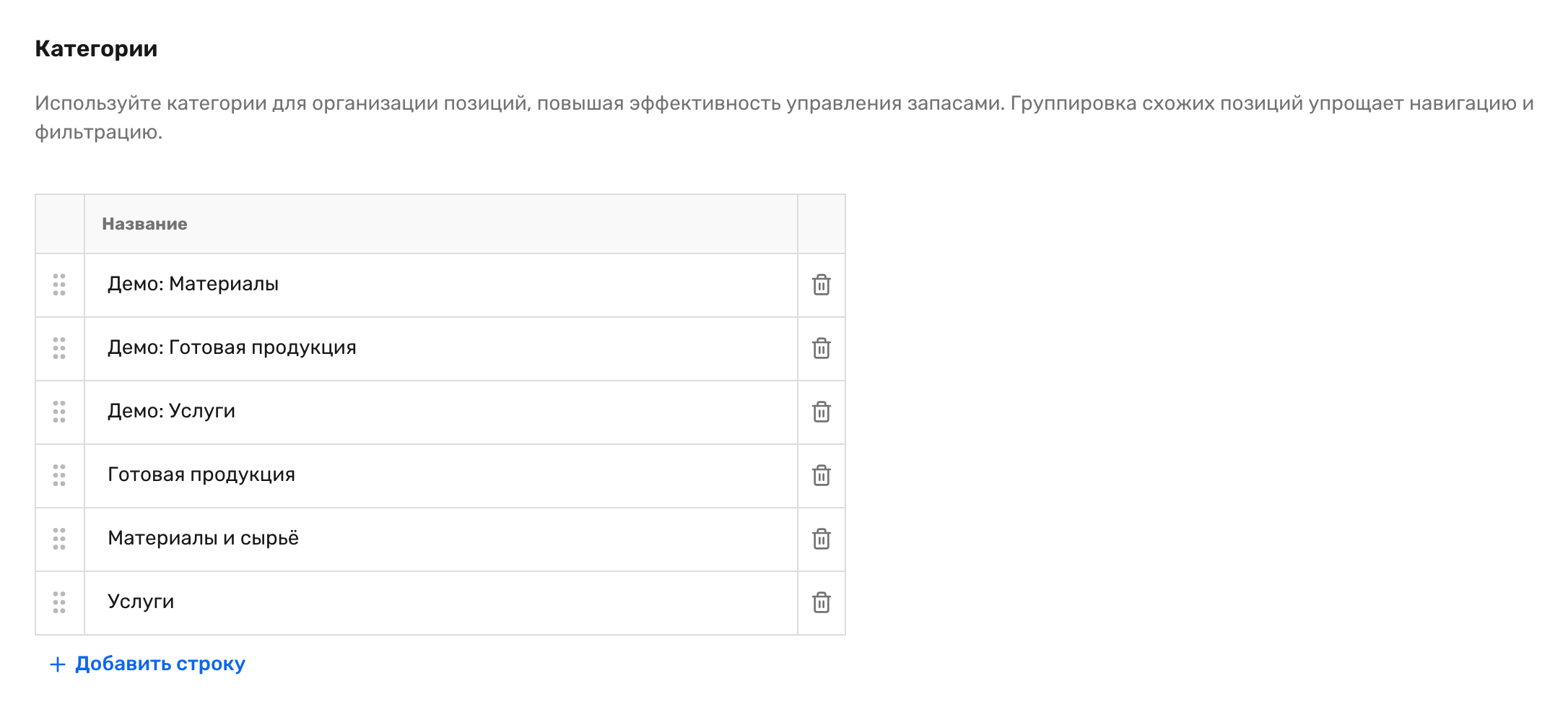
Task: Click the Название column header
Action: click(x=144, y=224)
